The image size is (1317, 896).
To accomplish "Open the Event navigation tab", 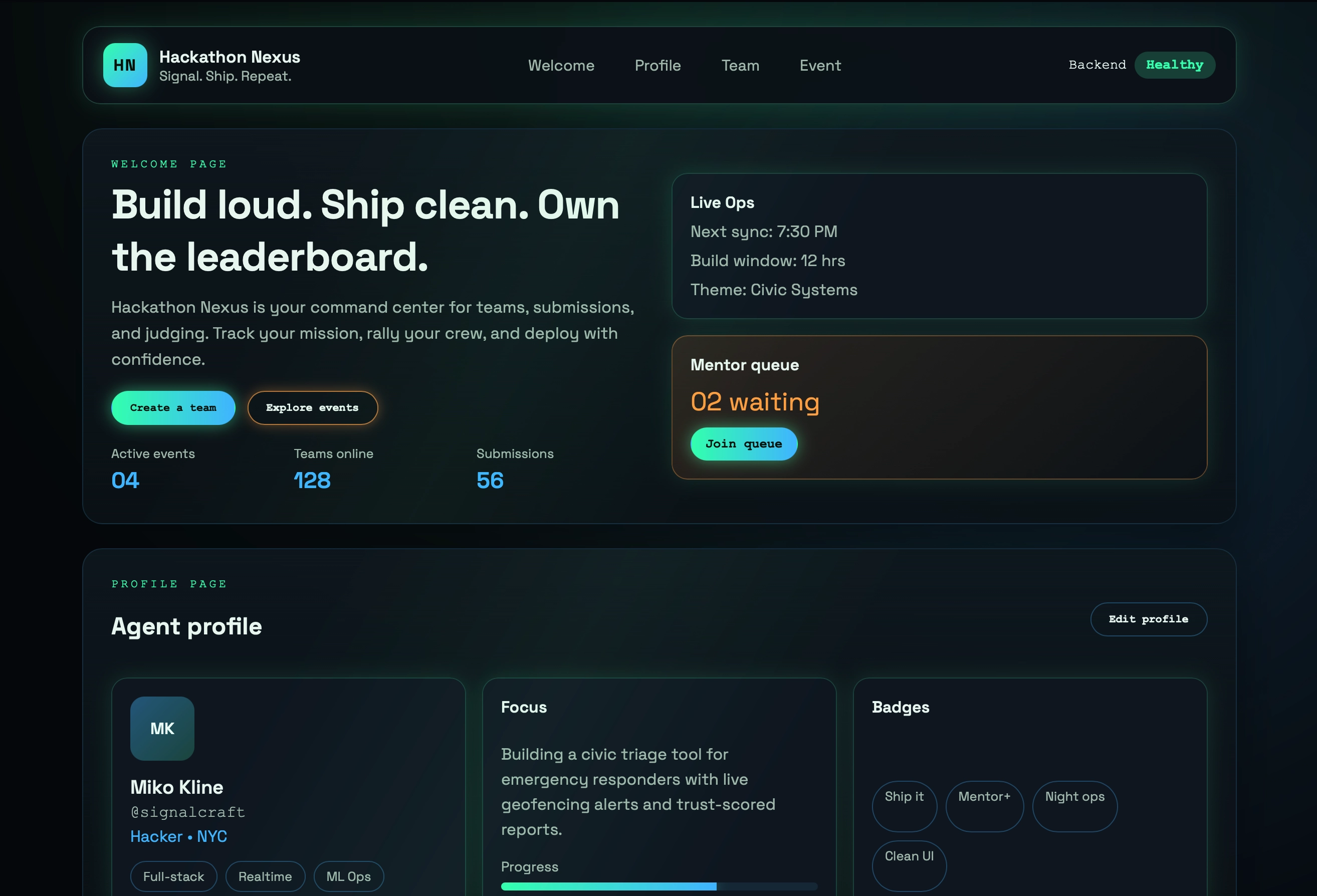I will click(x=820, y=65).
